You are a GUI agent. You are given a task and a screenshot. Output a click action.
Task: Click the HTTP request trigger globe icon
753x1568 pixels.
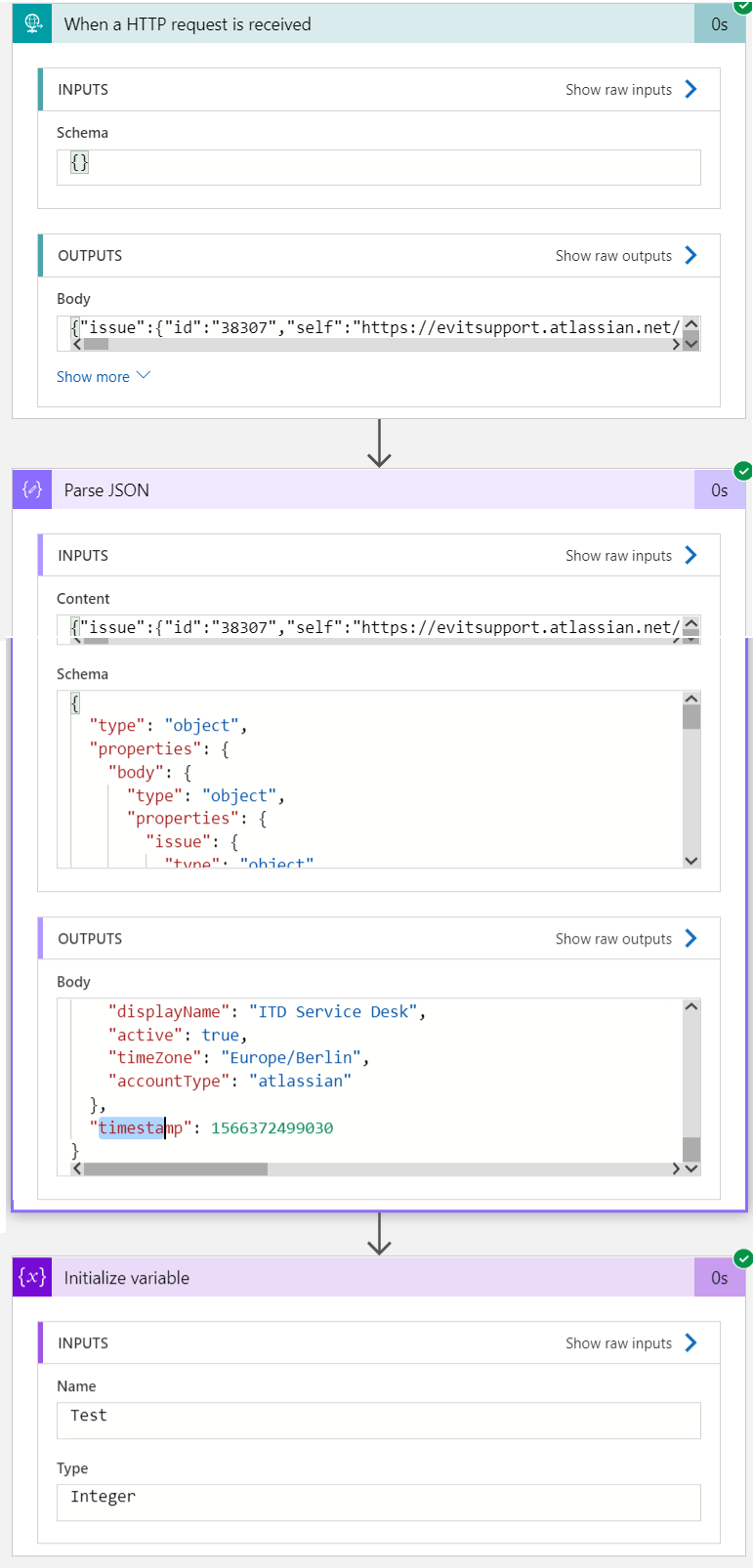pos(31,22)
